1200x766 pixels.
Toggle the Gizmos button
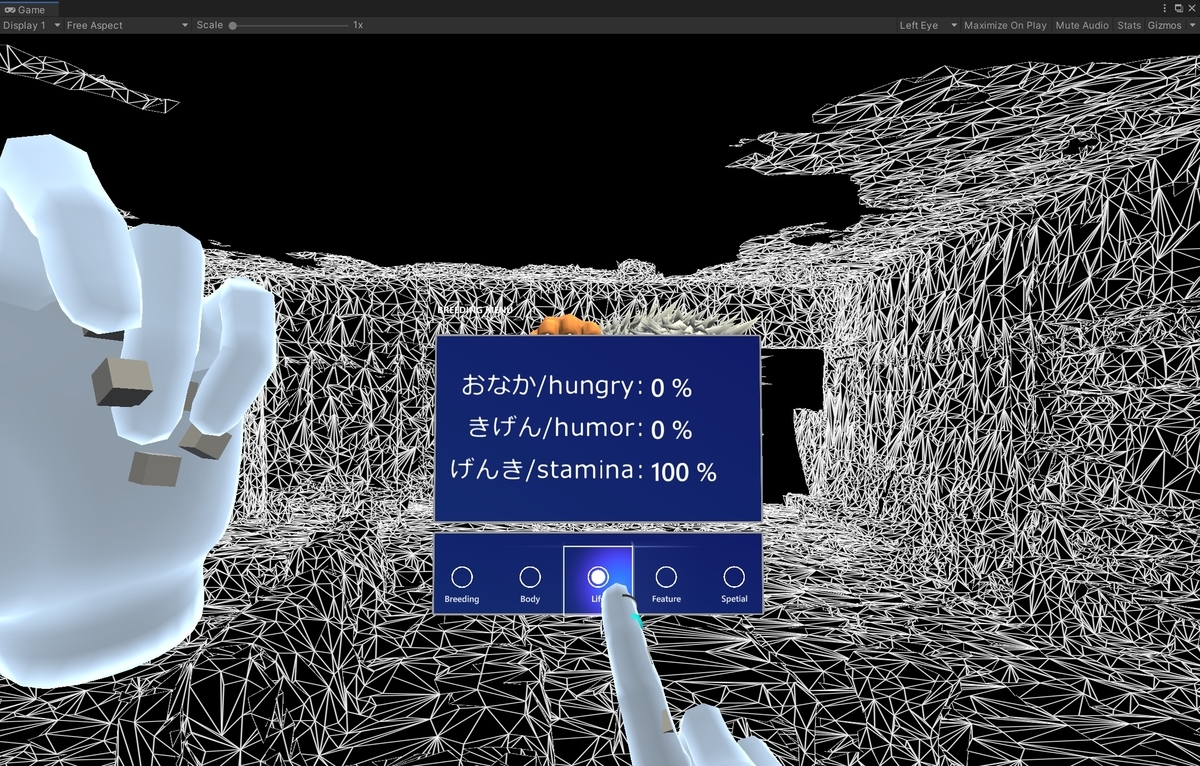(x=1164, y=25)
